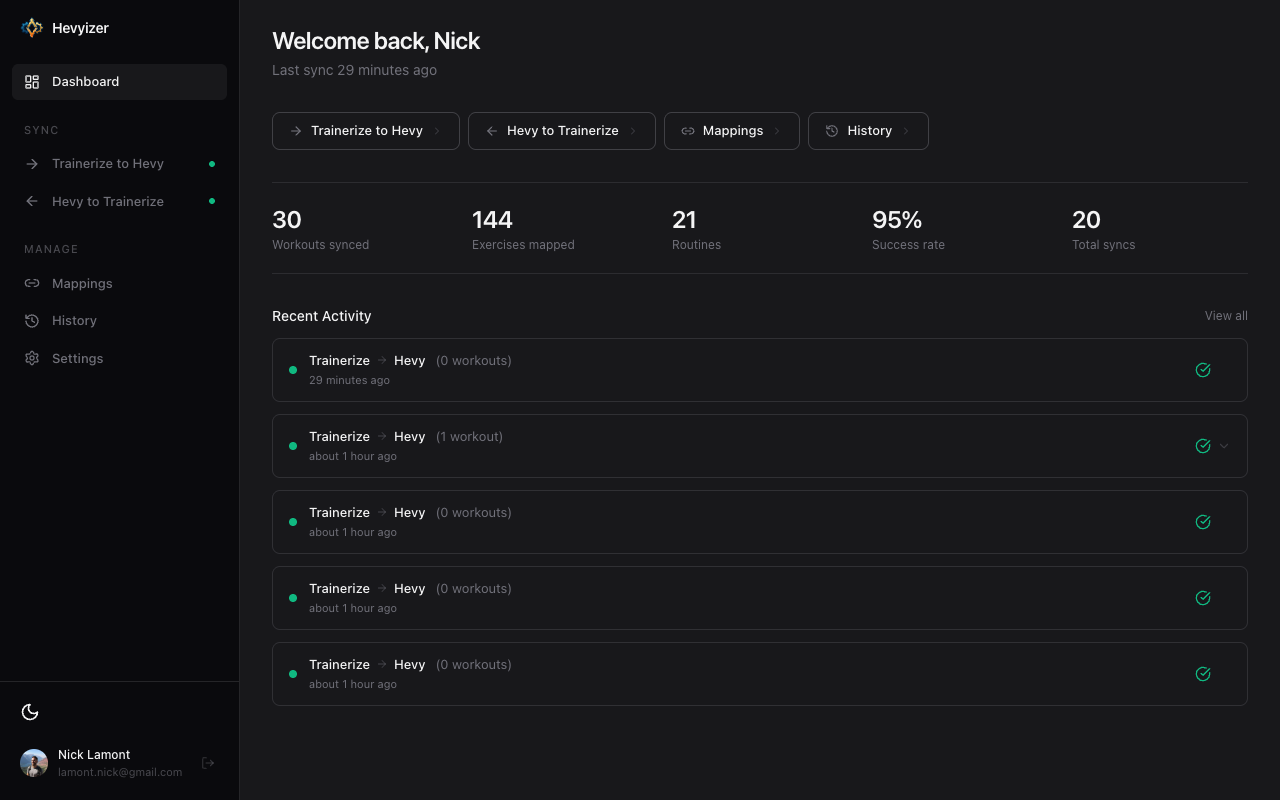Open the View all activity link
Image resolution: width=1280 pixels, height=800 pixels.
click(x=1226, y=315)
